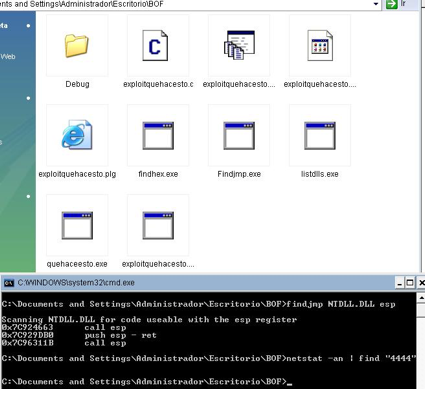Viewport: 425px width, 401px height.
Task: Click the cmd window scrollbar up arrow
Action: (421, 298)
